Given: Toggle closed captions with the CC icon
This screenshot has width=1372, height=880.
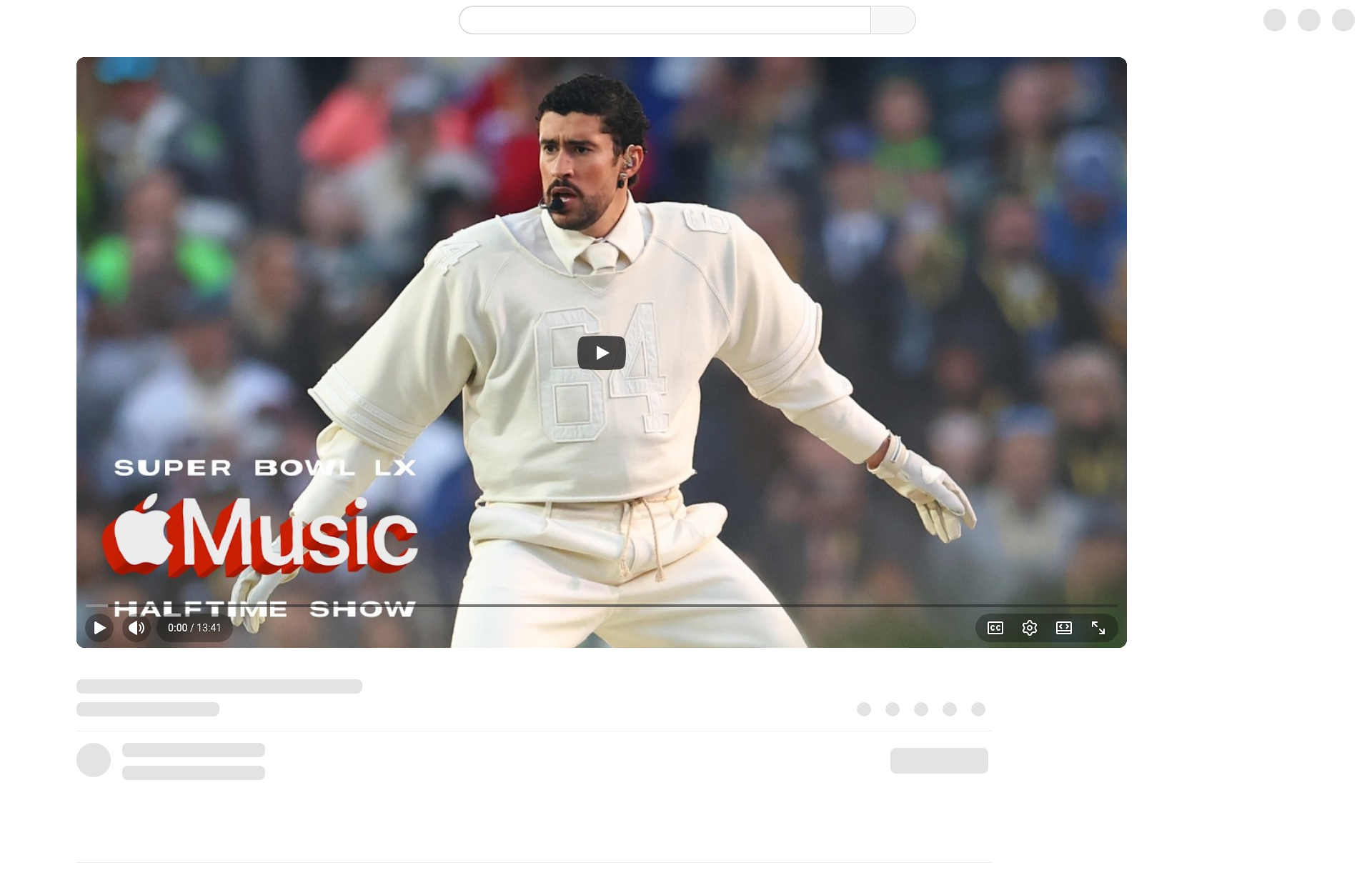Looking at the screenshot, I should coord(995,628).
